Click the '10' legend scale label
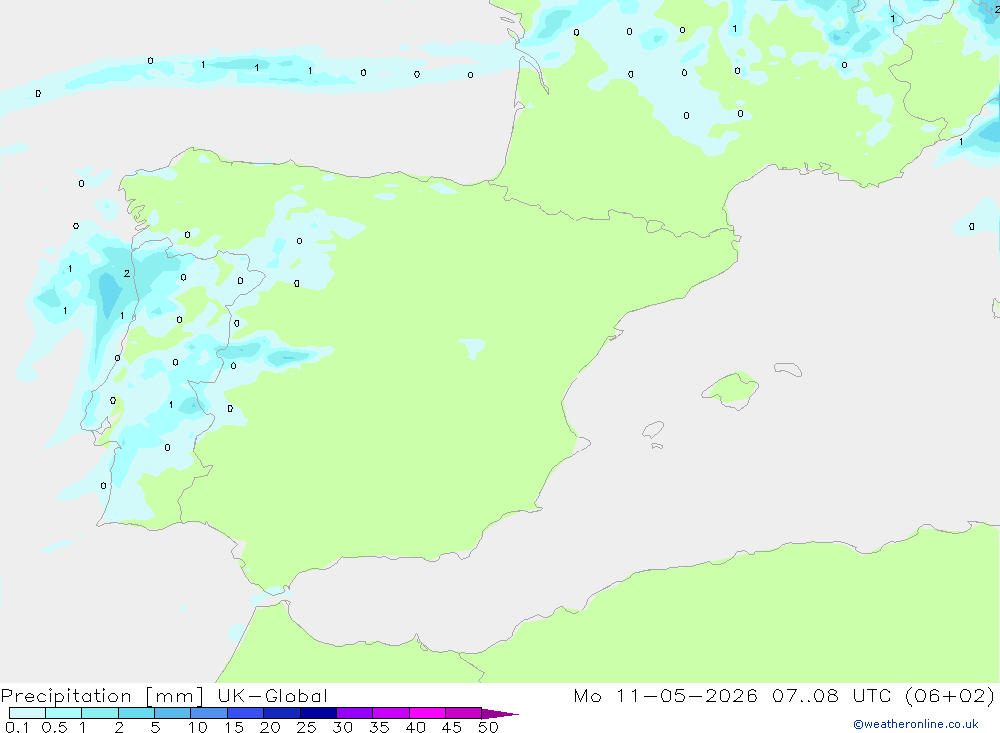 [198, 727]
